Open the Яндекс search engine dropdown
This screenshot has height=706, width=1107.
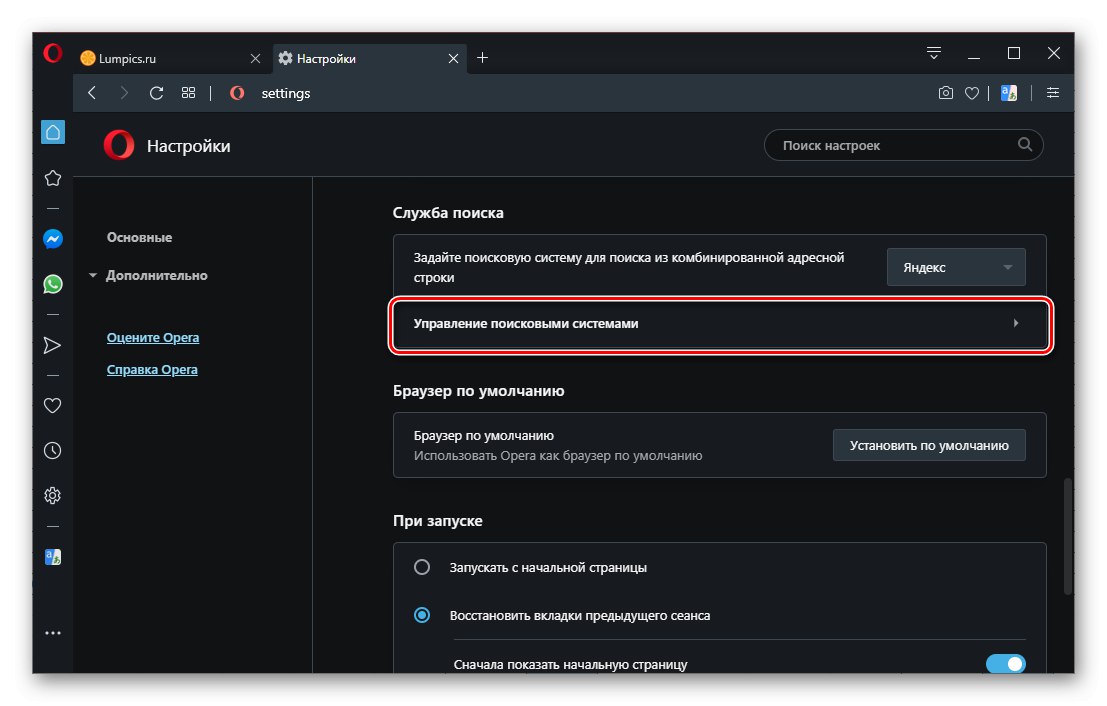[x=956, y=268]
